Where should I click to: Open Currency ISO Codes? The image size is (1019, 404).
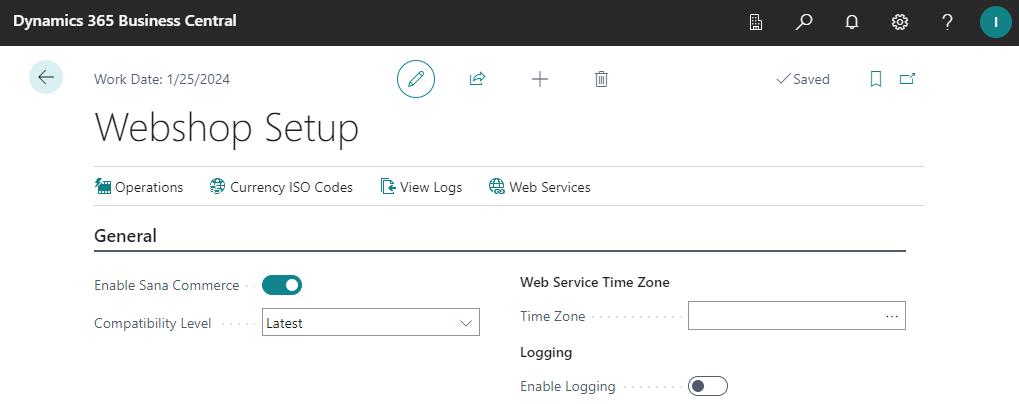coord(281,187)
